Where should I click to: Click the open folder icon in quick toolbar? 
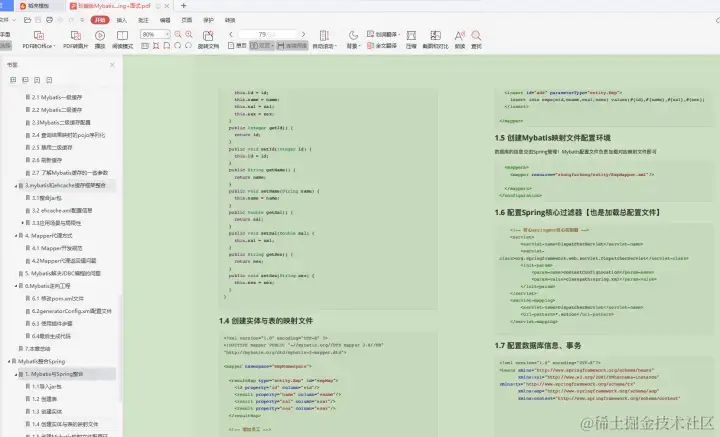(x=28, y=20)
